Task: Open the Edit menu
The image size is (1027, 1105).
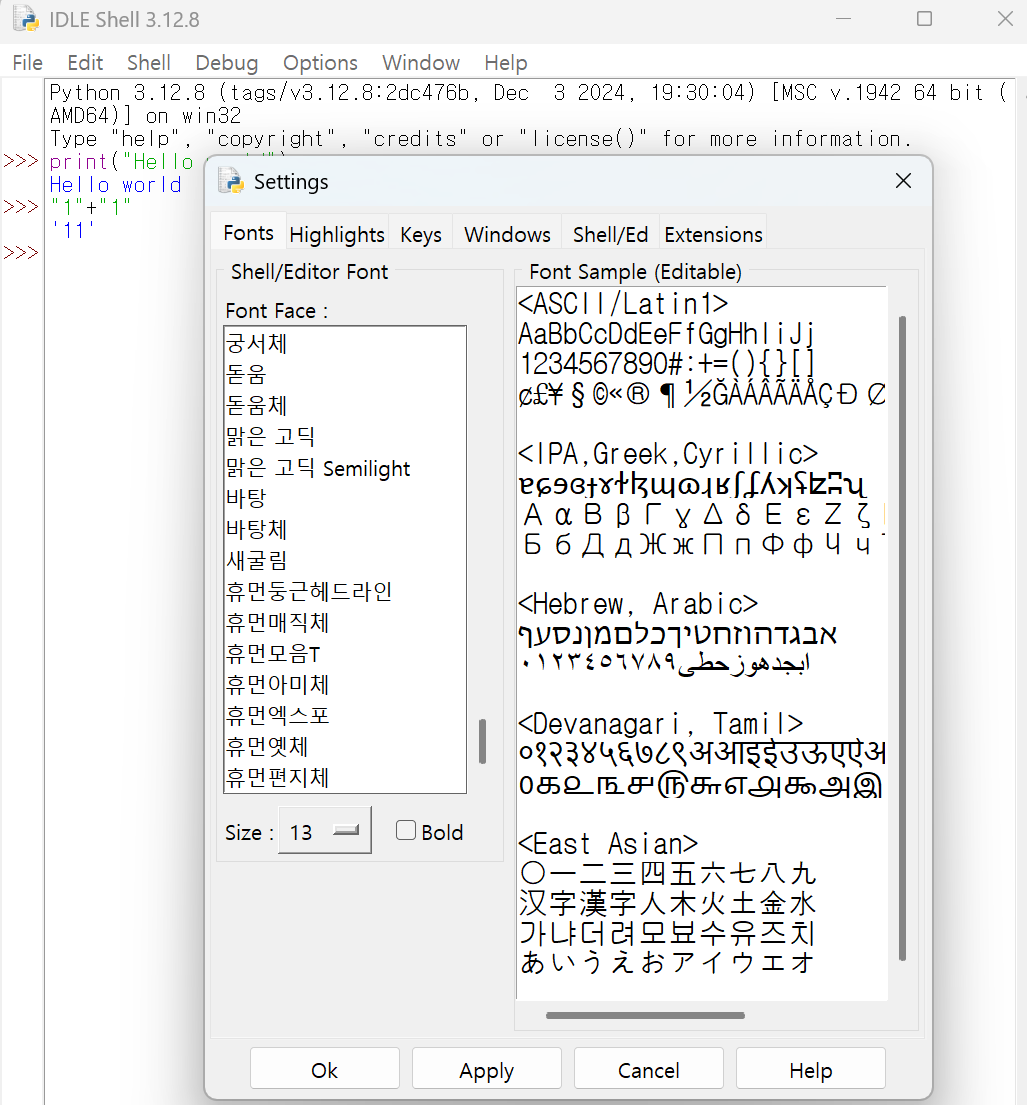Action: (85, 63)
